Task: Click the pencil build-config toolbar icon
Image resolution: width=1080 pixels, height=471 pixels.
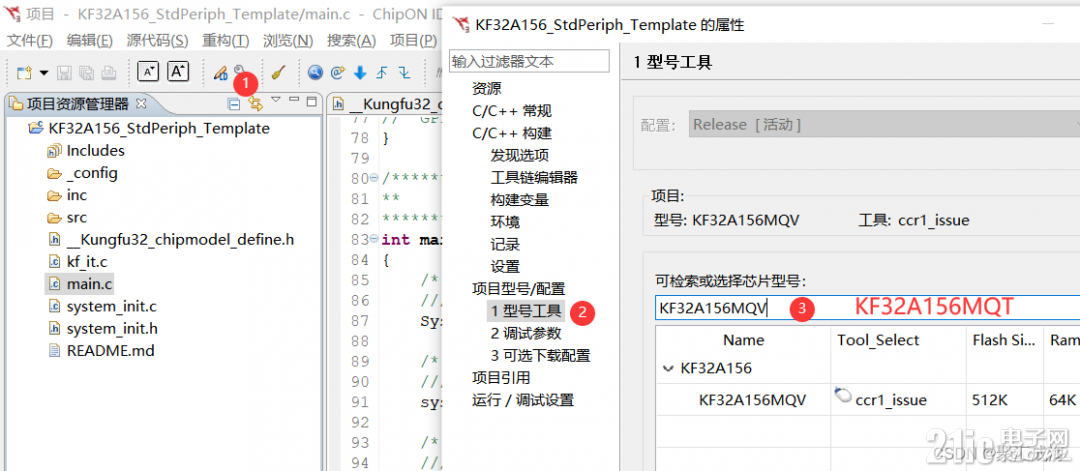Action: point(220,72)
